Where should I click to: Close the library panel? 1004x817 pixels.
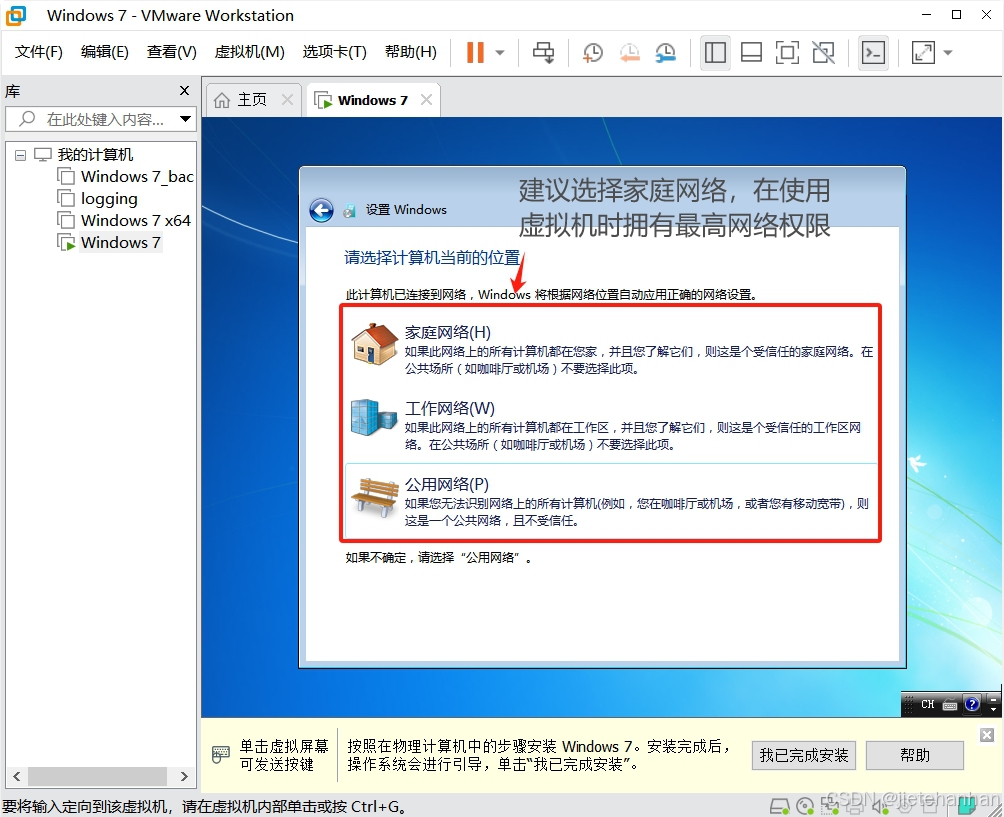[184, 91]
